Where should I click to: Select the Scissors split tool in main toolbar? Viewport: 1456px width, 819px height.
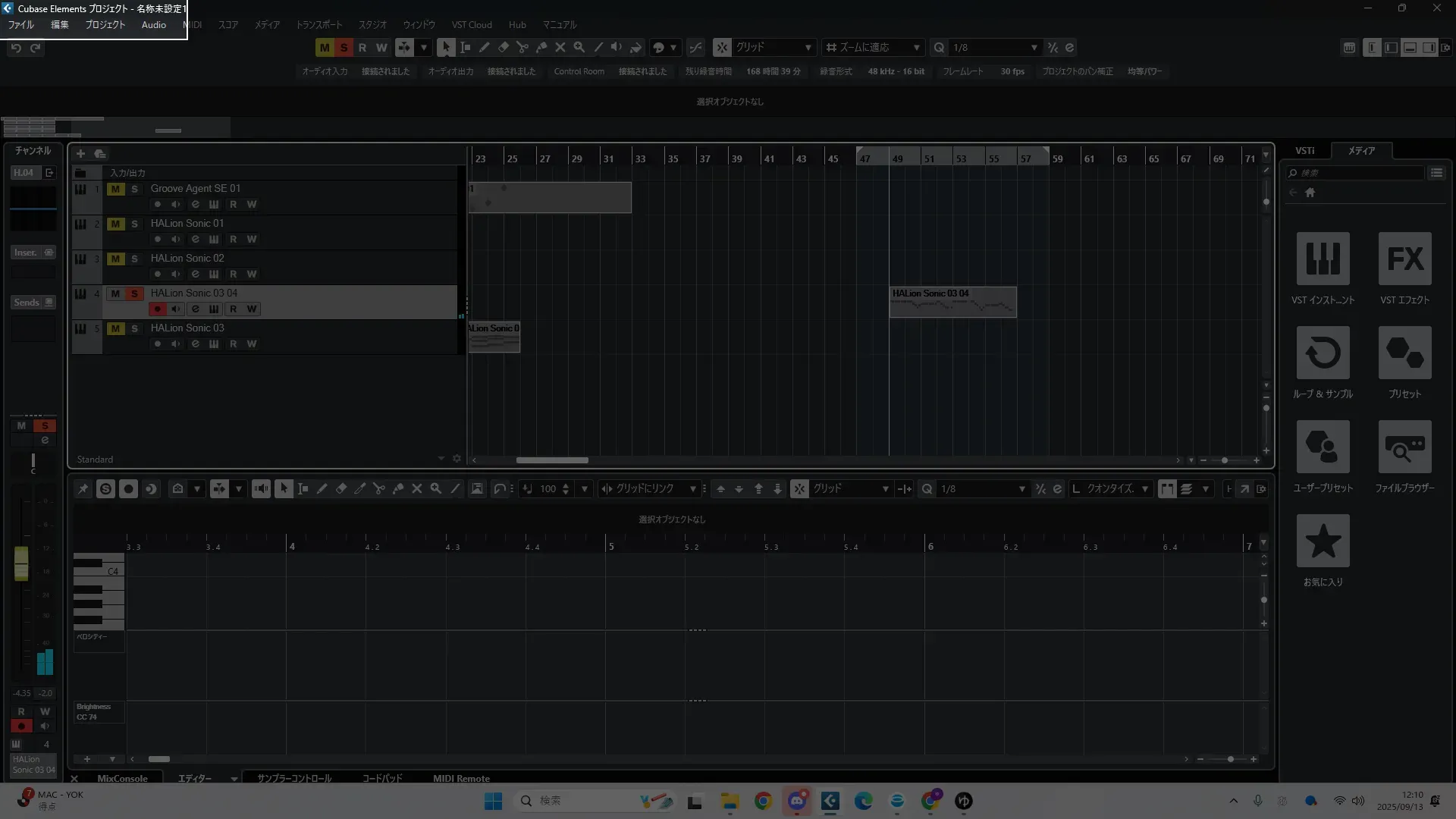[x=522, y=47]
